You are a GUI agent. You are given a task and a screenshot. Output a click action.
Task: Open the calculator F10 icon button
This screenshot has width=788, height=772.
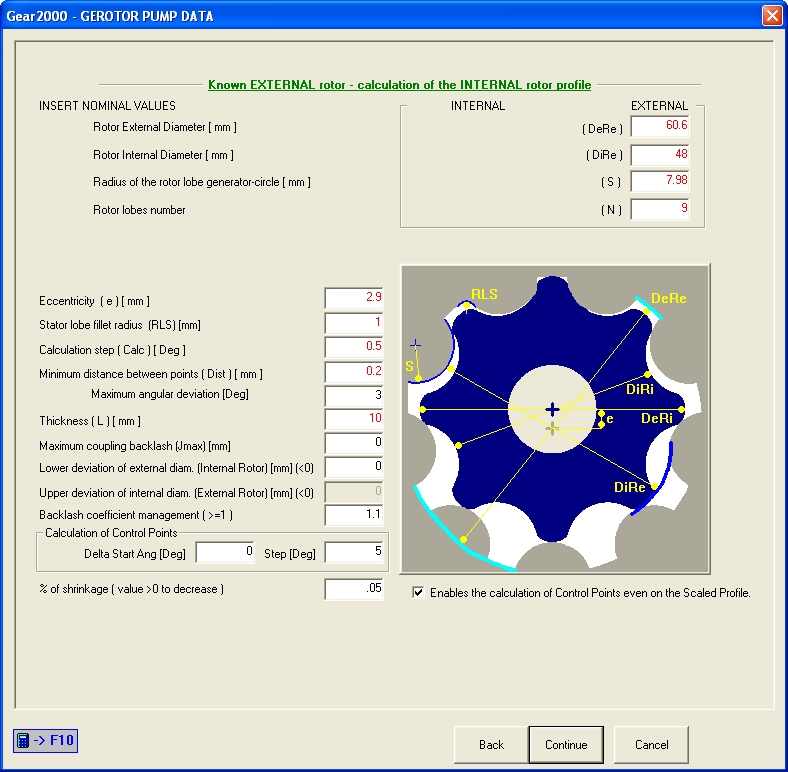click(x=45, y=740)
